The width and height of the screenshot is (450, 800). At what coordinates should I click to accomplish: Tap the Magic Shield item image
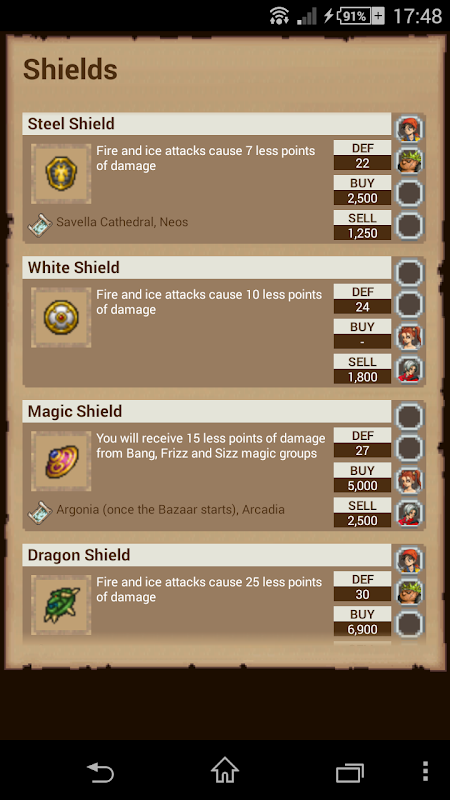coord(61,461)
